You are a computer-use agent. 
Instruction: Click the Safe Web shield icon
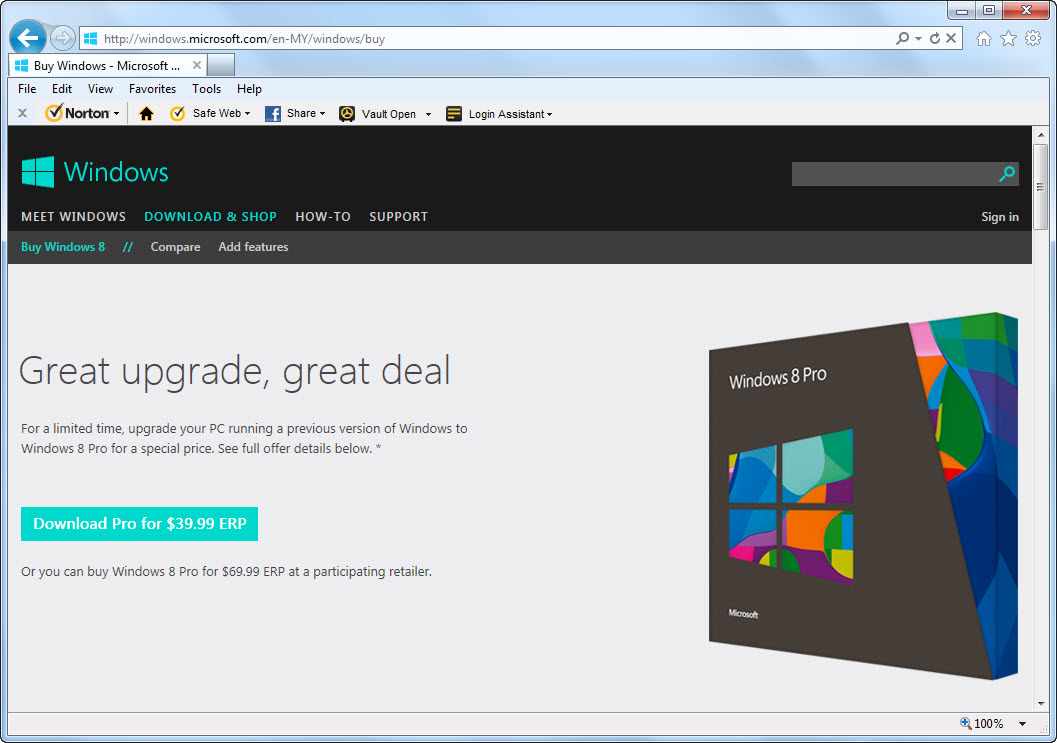pyautogui.click(x=176, y=113)
